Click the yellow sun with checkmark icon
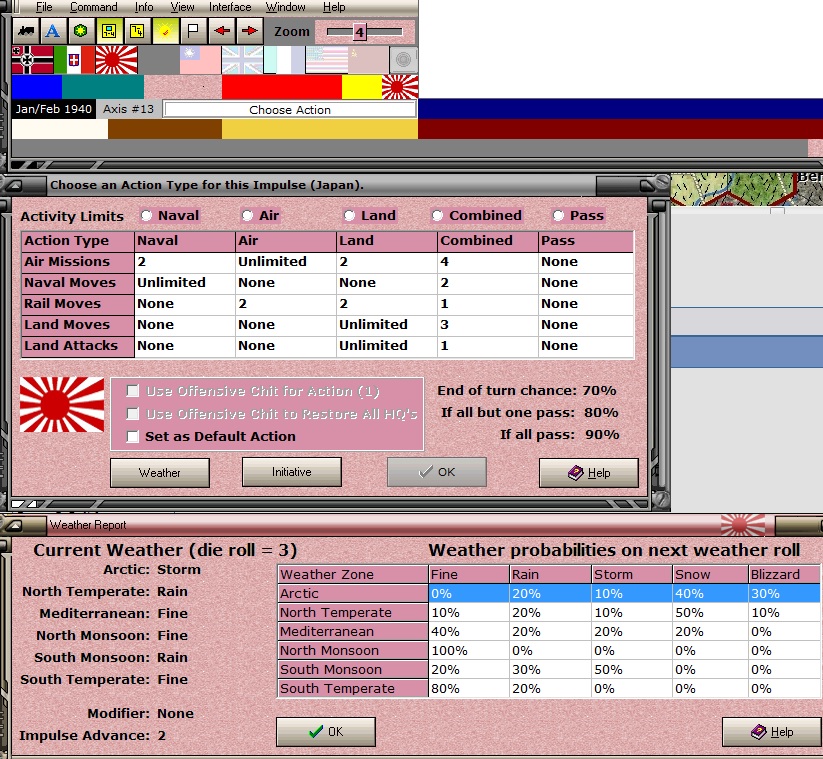The image size is (823, 759). pos(165,31)
